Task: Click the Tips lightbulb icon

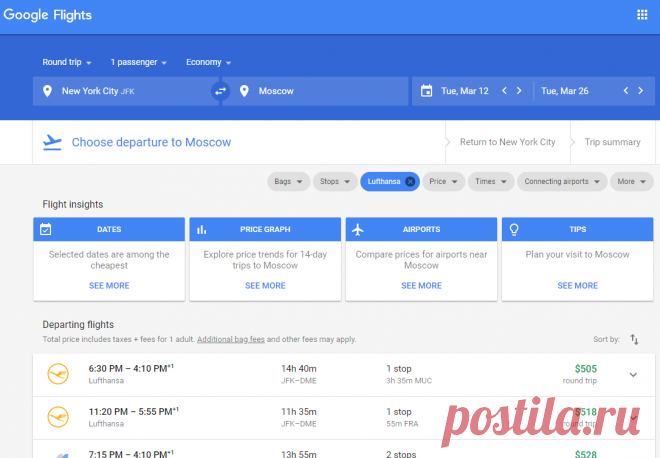Action: point(514,229)
